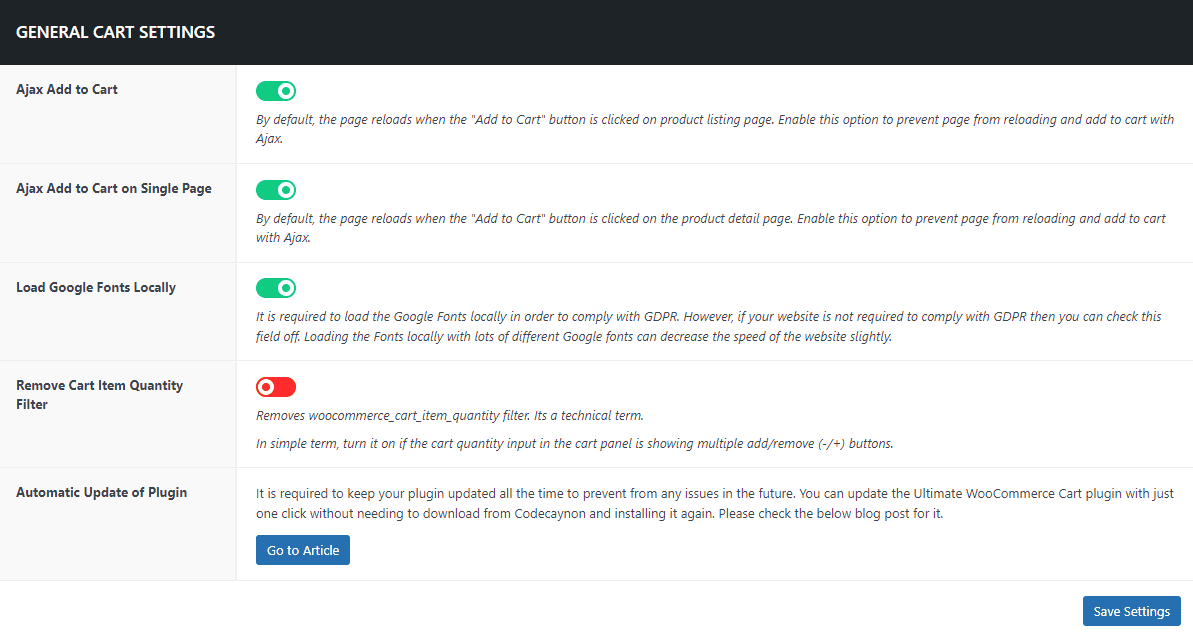The height and width of the screenshot is (632, 1193).
Task: Click the description about product detail page reload
Action: (x=711, y=228)
